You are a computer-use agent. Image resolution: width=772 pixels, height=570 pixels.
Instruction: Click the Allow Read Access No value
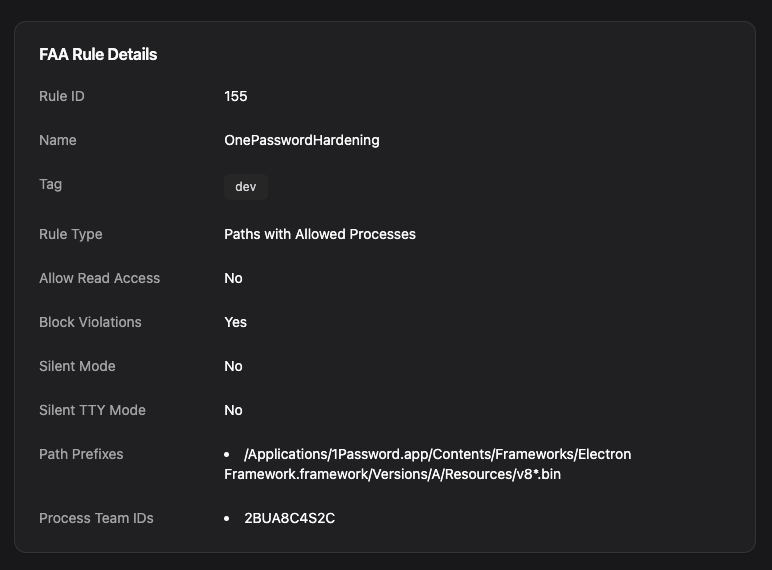click(234, 278)
